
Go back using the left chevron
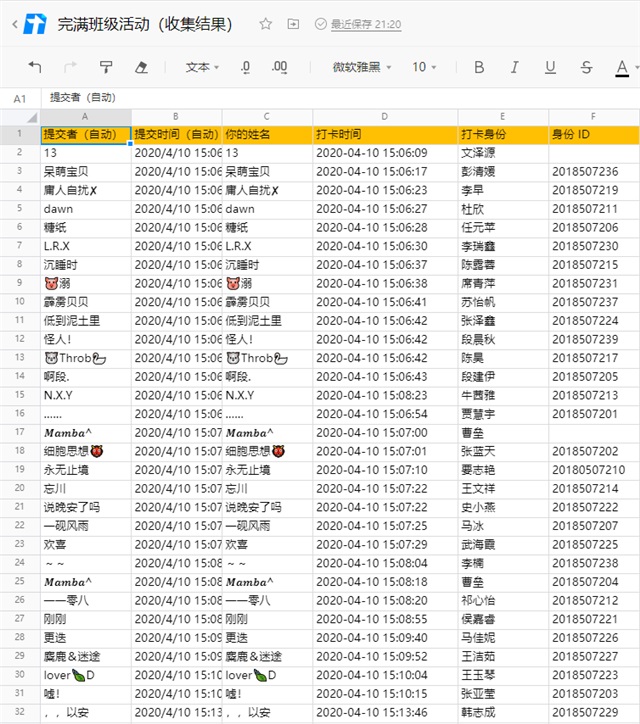click(x=15, y=24)
